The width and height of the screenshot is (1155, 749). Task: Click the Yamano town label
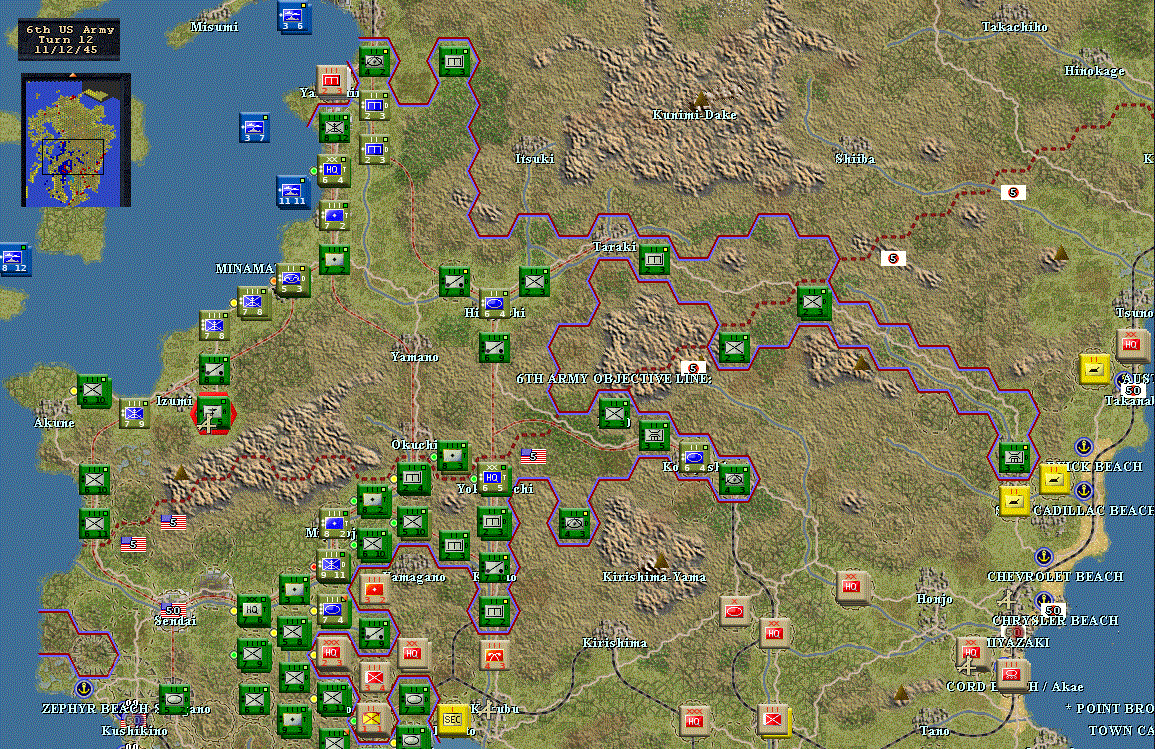click(x=415, y=356)
